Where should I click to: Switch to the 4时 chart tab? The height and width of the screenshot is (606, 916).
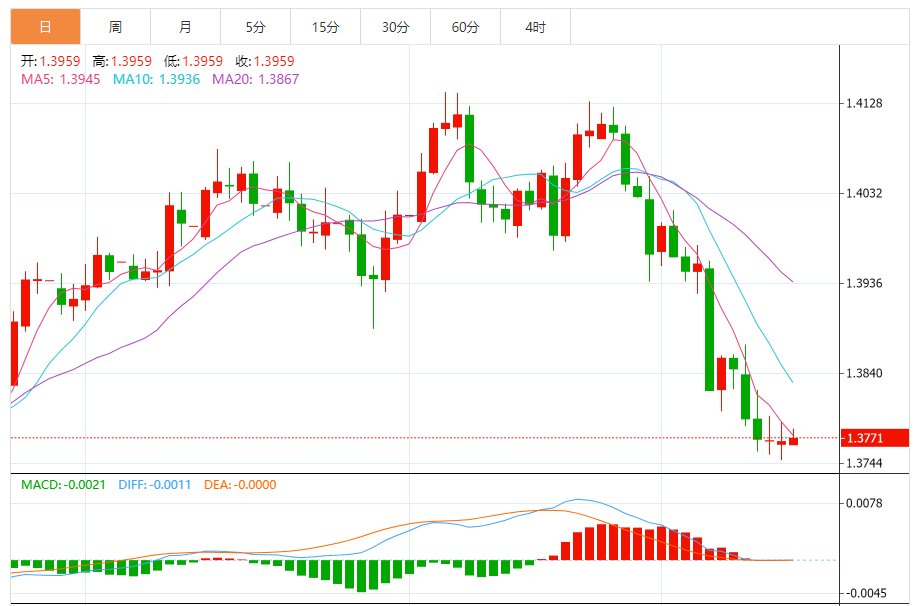click(x=535, y=27)
